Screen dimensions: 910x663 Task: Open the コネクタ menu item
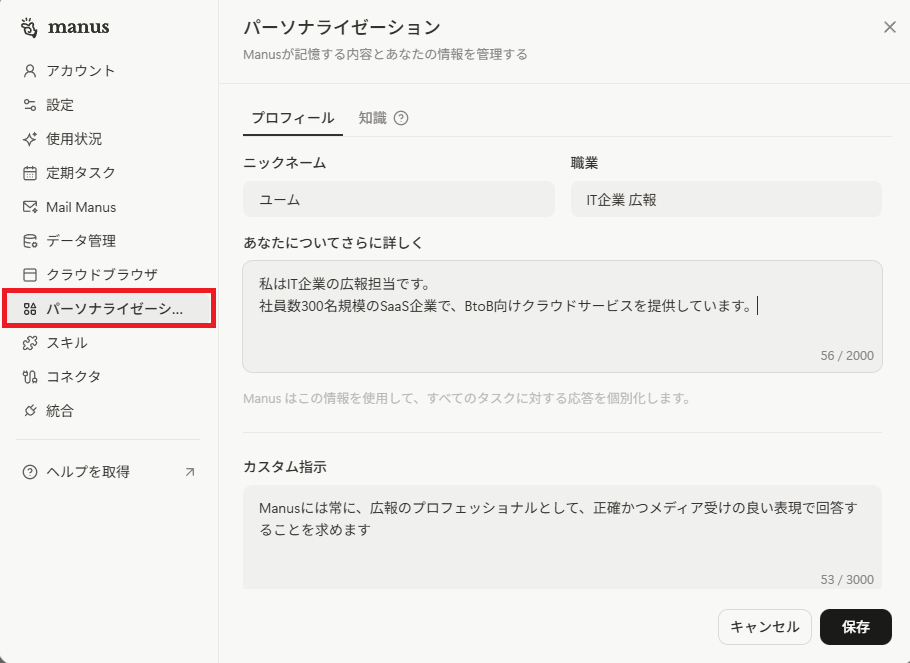(109, 377)
